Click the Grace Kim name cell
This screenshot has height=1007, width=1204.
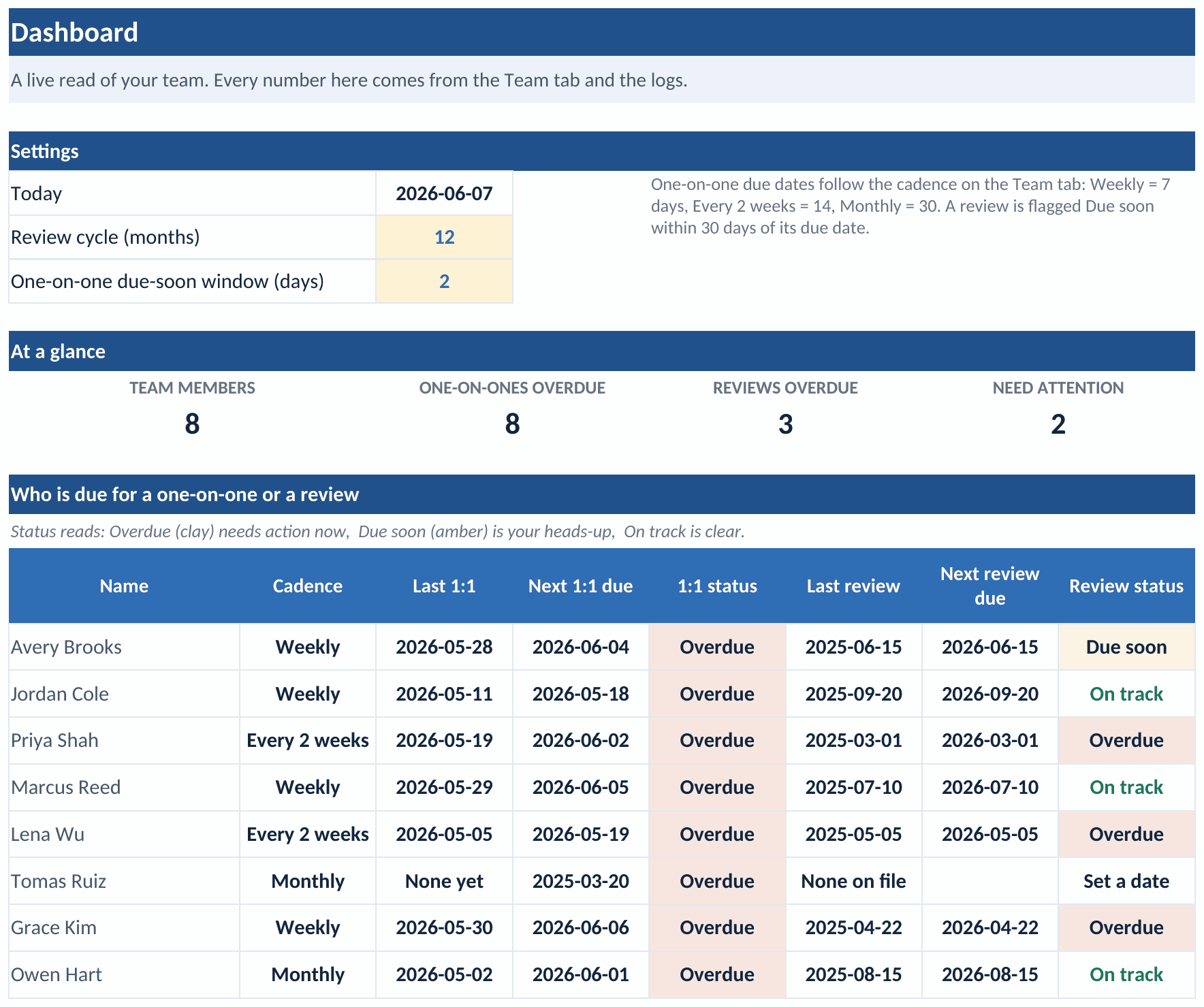[124, 927]
